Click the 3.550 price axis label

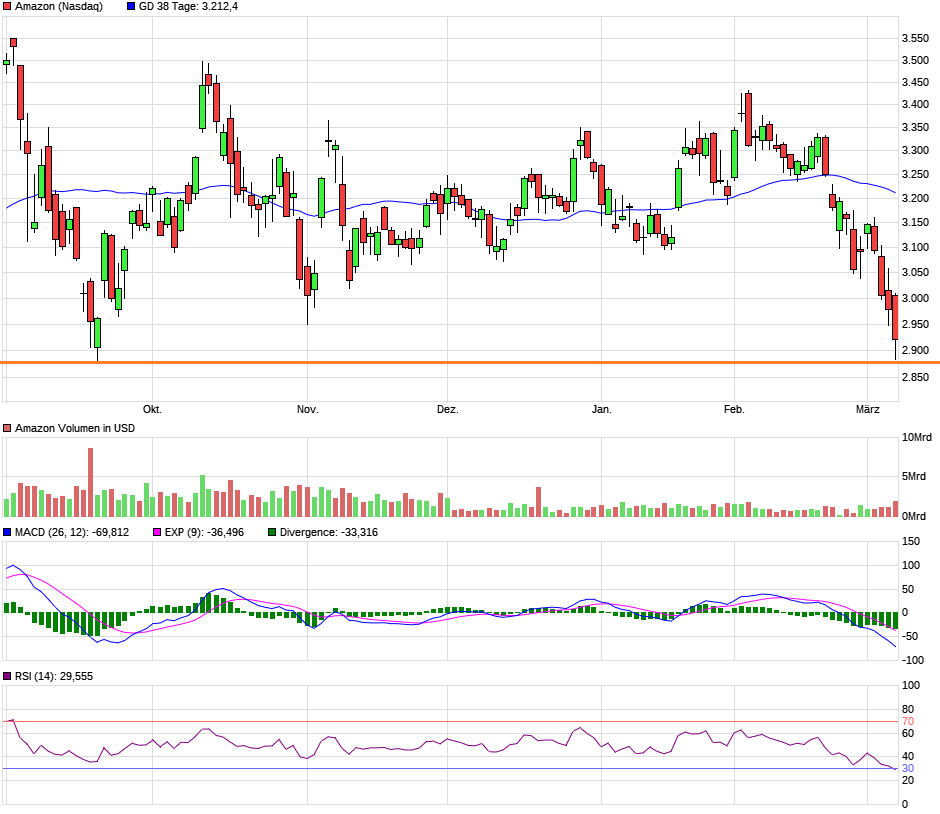(x=915, y=38)
